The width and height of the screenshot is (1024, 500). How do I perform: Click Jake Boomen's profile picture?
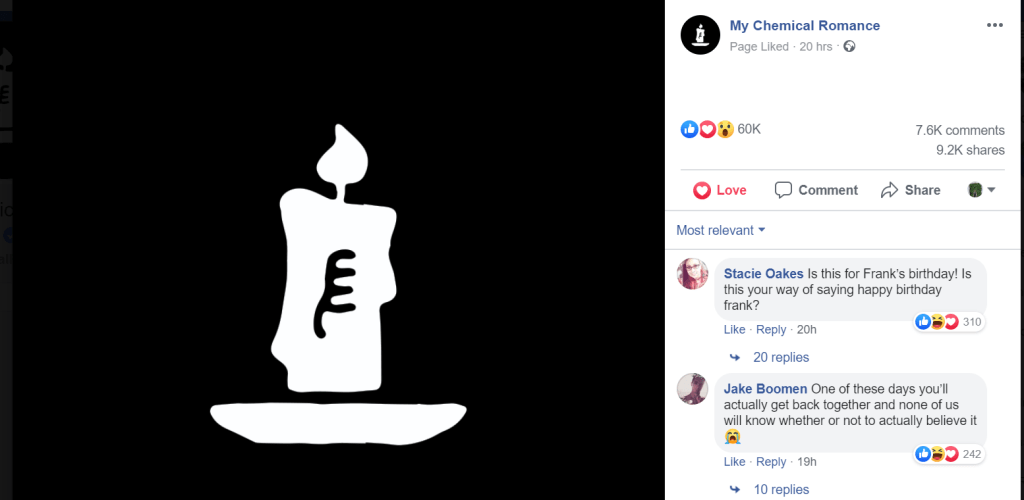pyautogui.click(x=693, y=389)
